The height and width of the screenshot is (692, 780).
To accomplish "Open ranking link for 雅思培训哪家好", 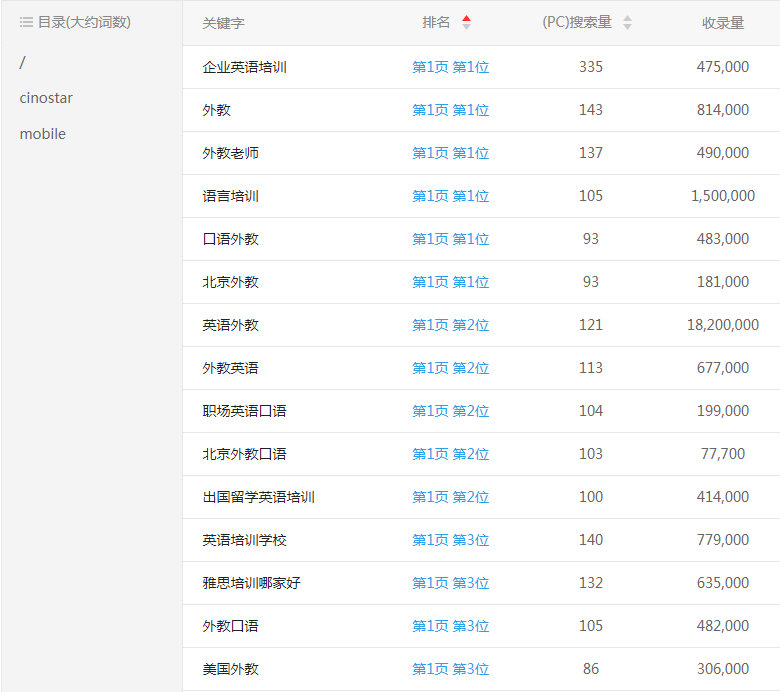I will [x=450, y=583].
